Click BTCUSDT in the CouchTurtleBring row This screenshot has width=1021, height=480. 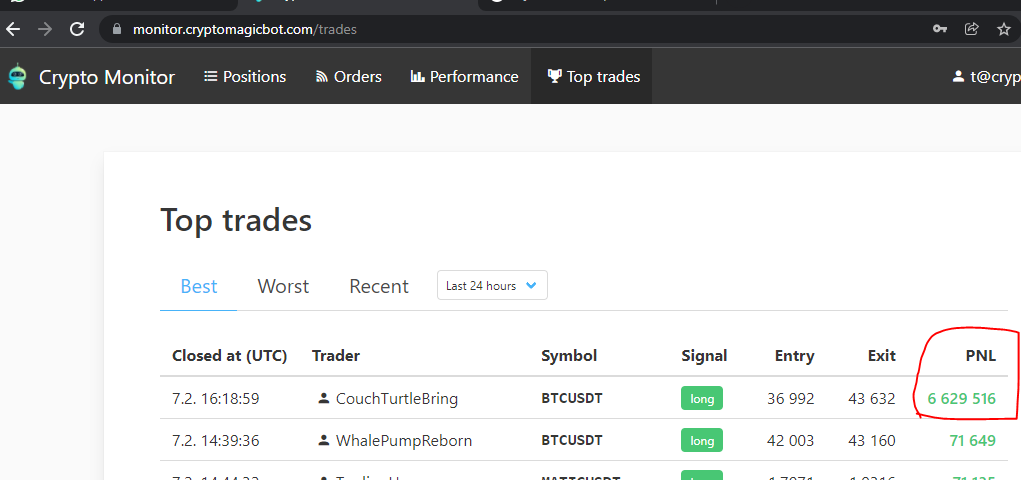(572, 398)
